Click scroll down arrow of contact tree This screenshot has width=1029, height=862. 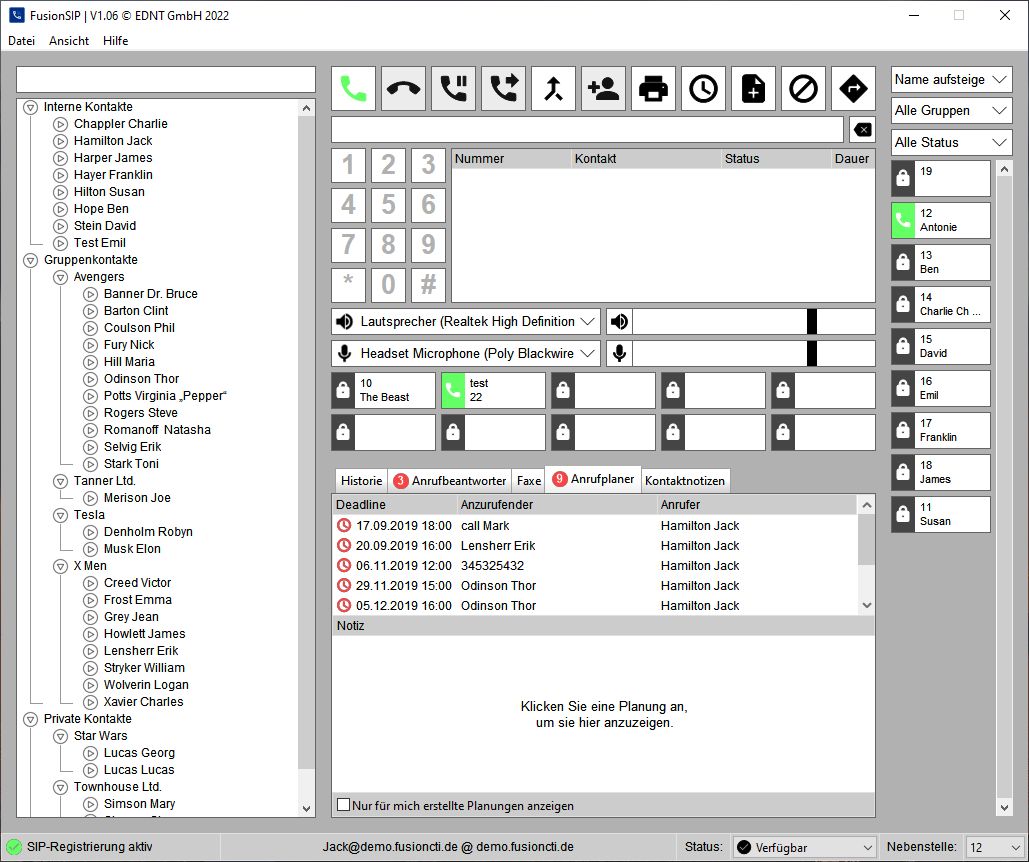tap(306, 809)
